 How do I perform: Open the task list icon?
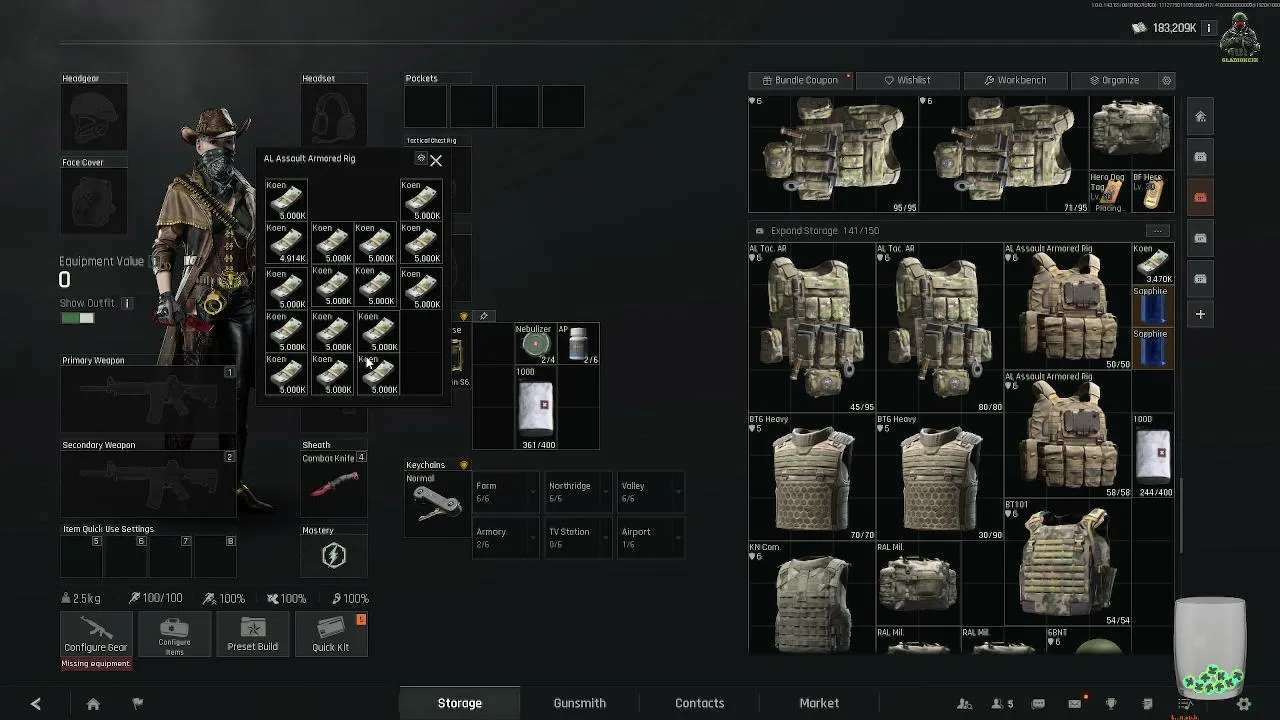click(x=1184, y=704)
